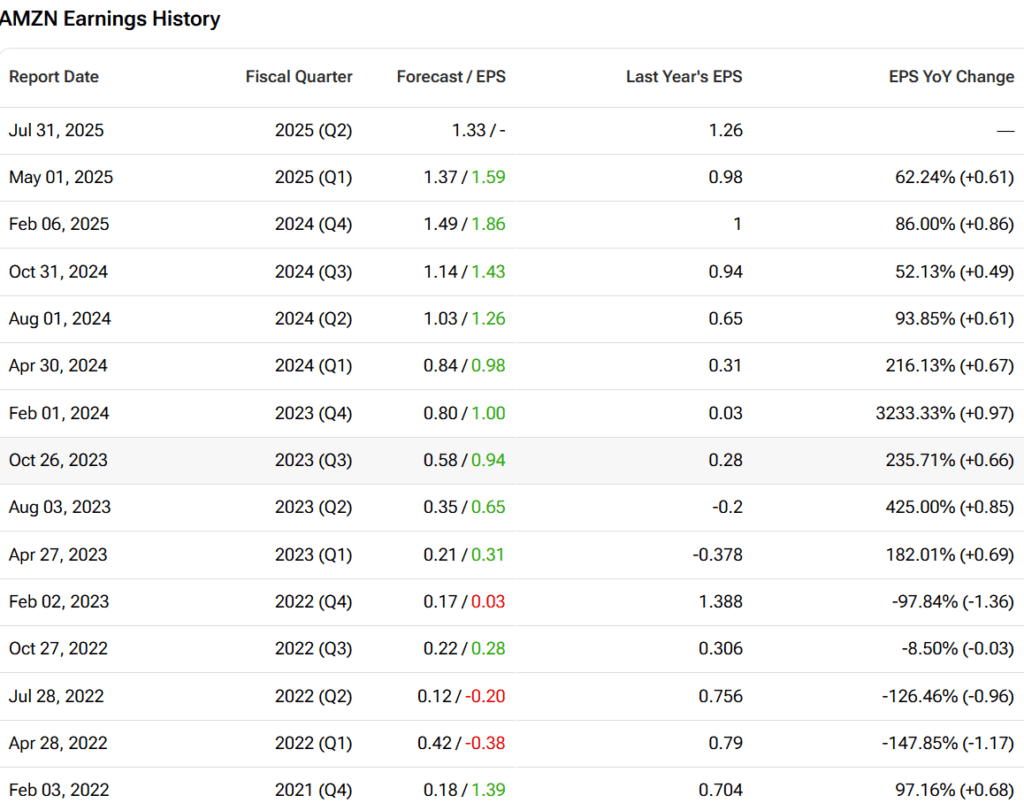Click the '0.42 / -0.38' forecast cell
Viewport: 1024px width, 803px height.
461,744
